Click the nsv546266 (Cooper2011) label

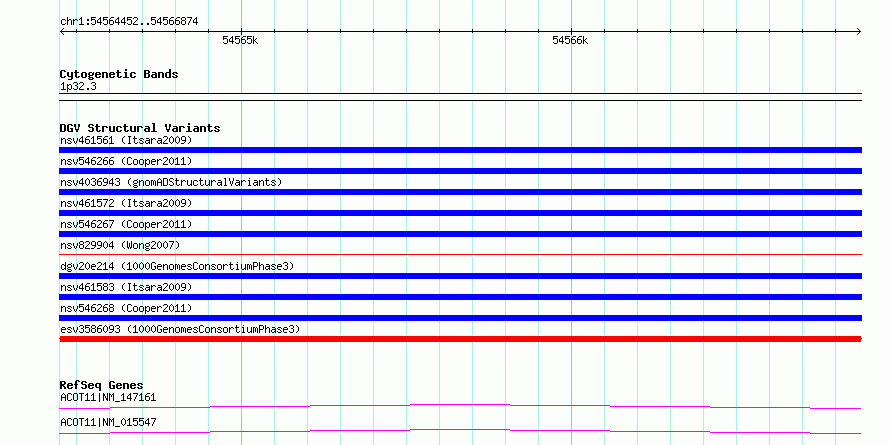point(126,161)
